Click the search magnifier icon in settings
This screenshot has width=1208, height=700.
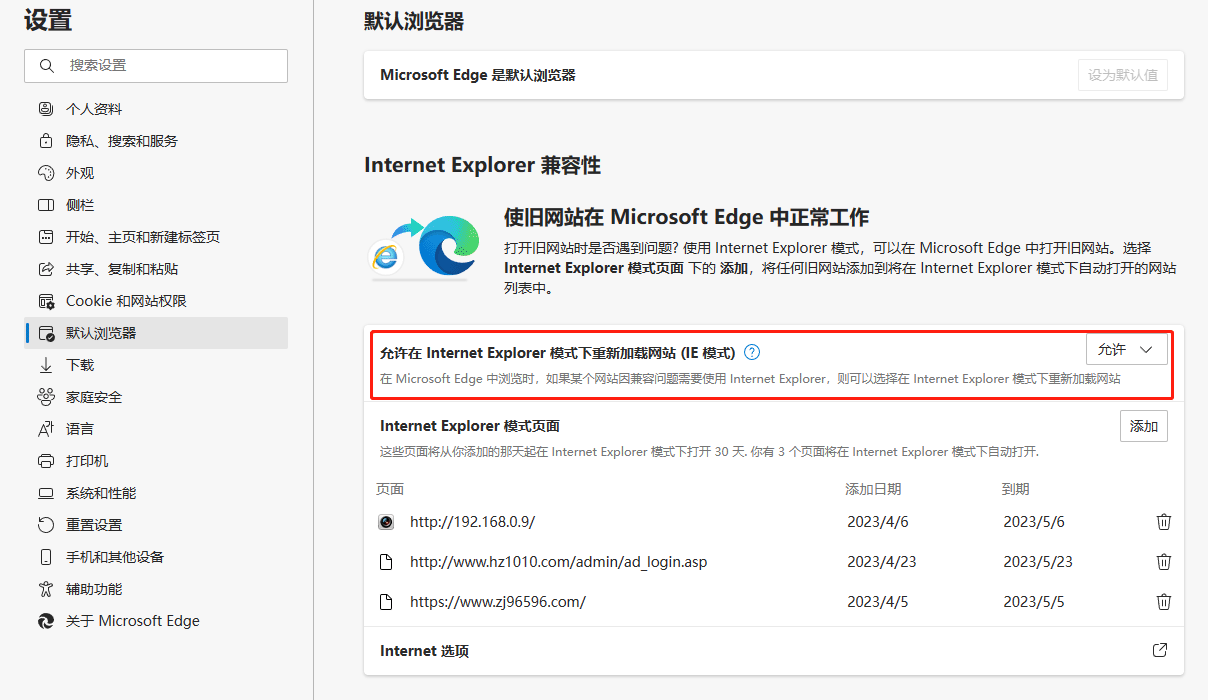[x=47, y=66]
